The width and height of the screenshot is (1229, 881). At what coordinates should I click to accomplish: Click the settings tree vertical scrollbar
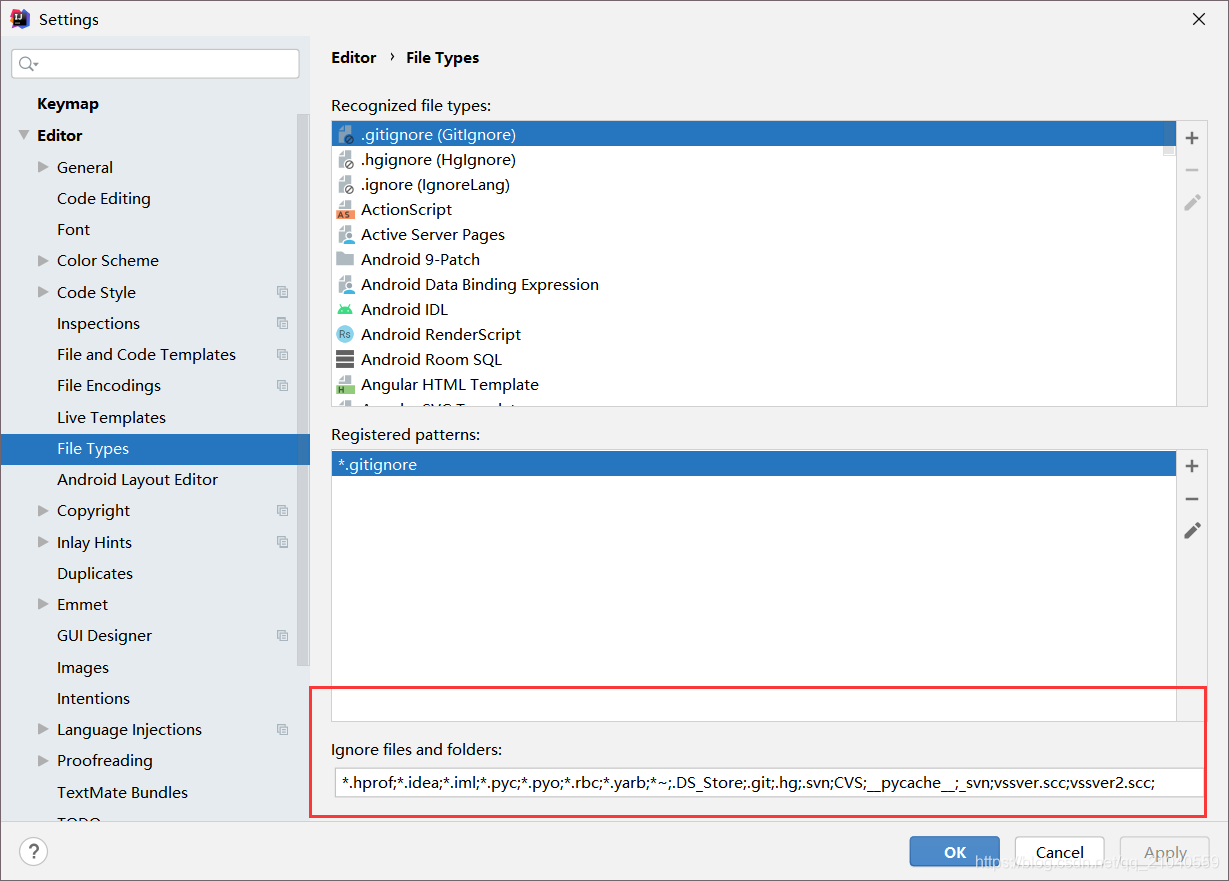click(303, 390)
